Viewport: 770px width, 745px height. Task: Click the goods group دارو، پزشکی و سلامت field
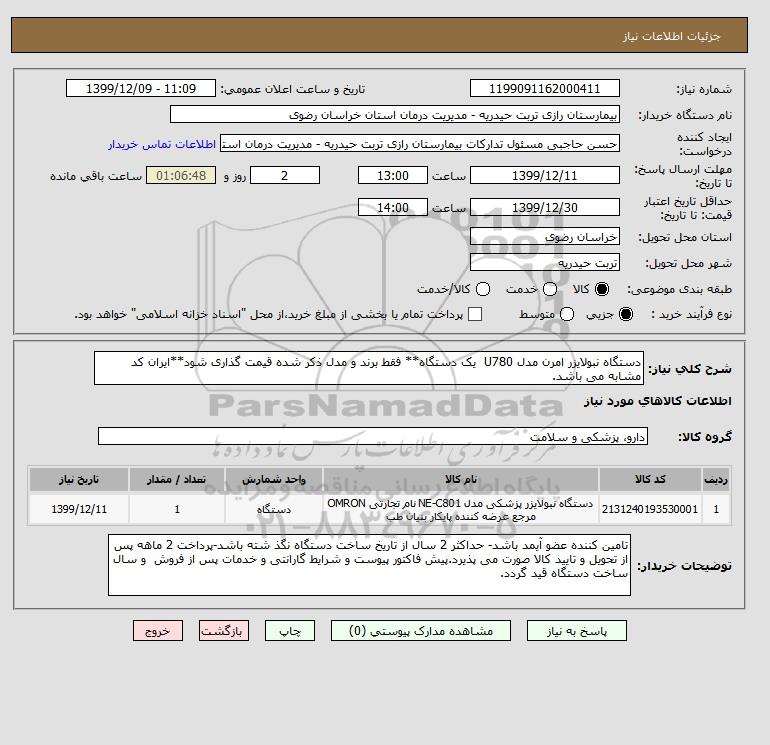(x=373, y=436)
